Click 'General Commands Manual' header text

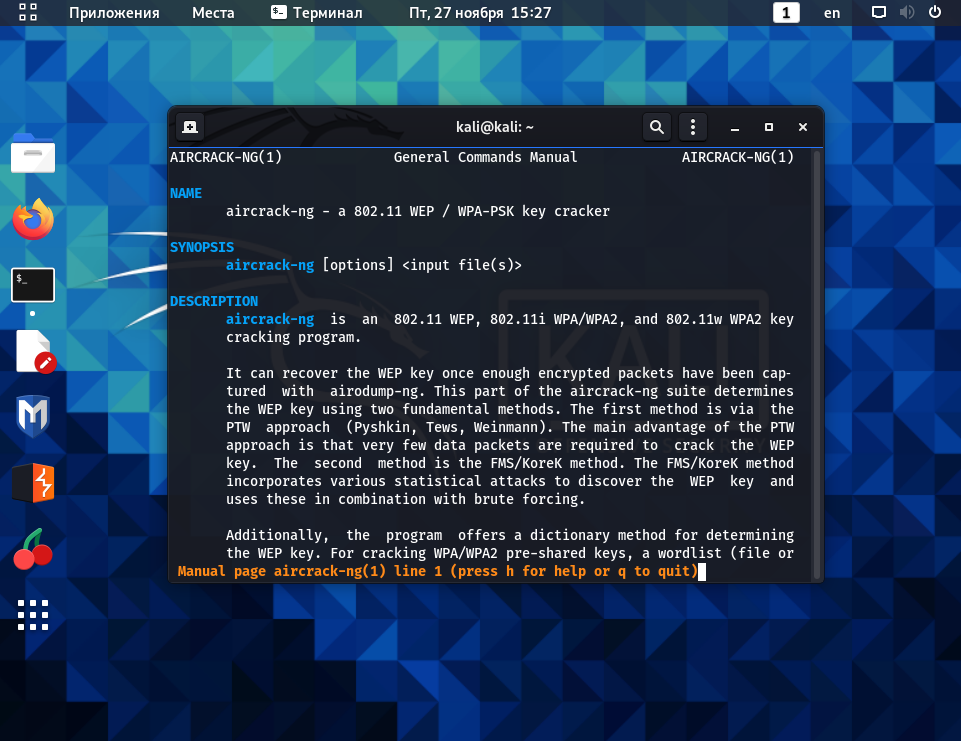coord(485,157)
